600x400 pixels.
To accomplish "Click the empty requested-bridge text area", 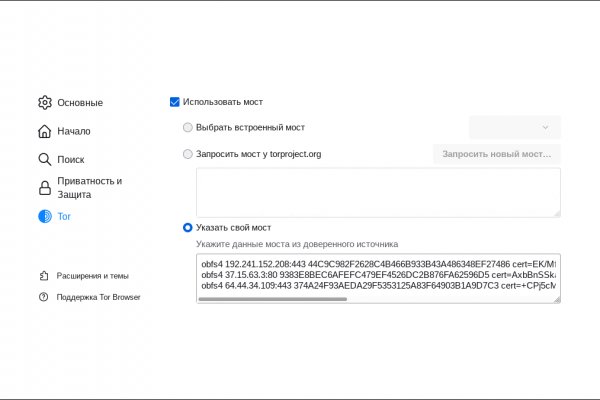I will [x=377, y=191].
